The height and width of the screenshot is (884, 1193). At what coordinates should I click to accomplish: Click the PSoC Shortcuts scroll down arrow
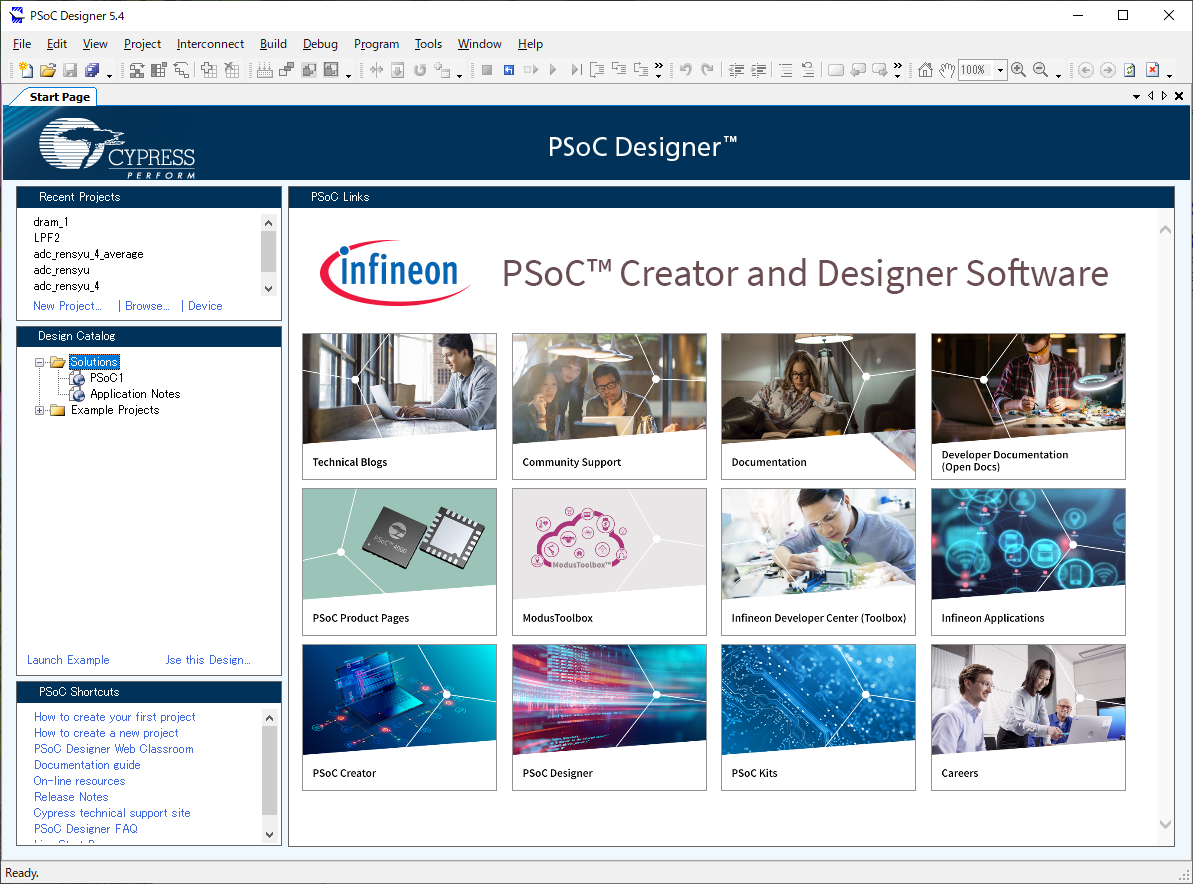pyautogui.click(x=269, y=835)
